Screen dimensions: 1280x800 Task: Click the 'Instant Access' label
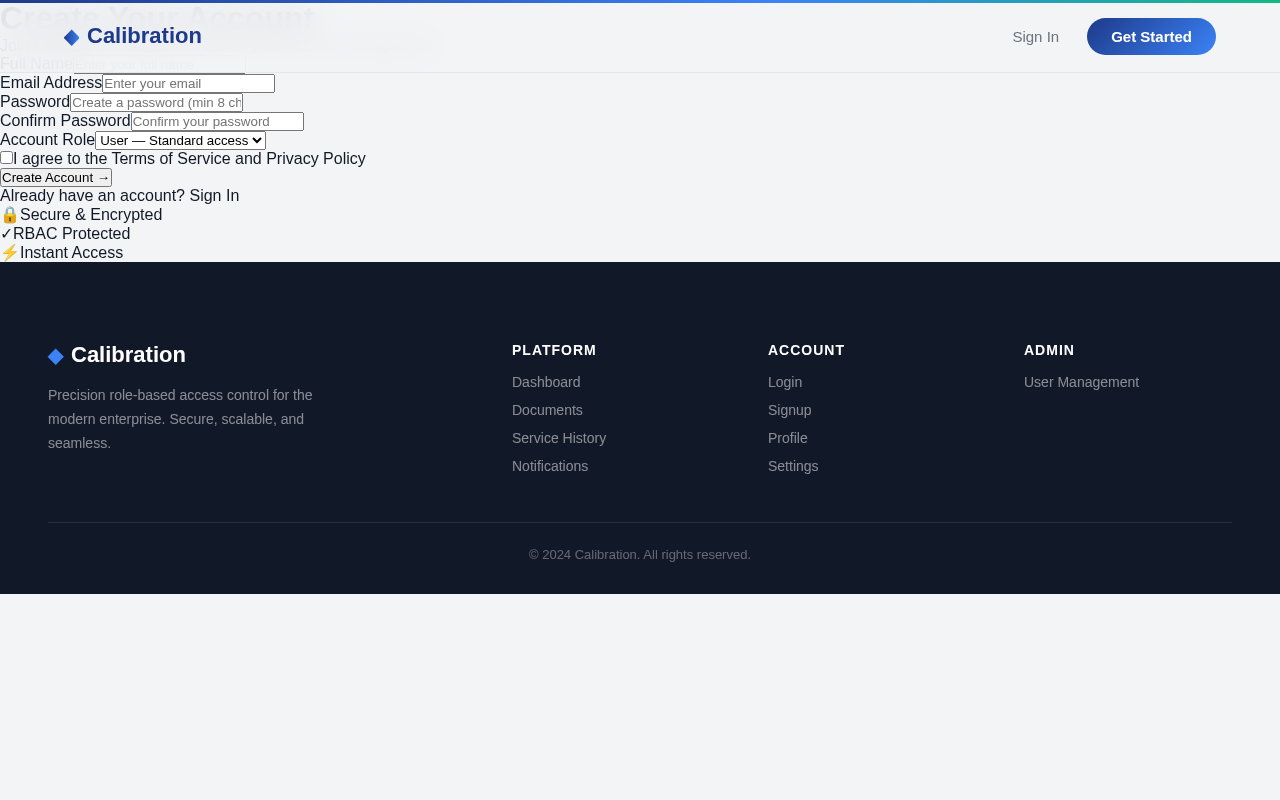72,252
